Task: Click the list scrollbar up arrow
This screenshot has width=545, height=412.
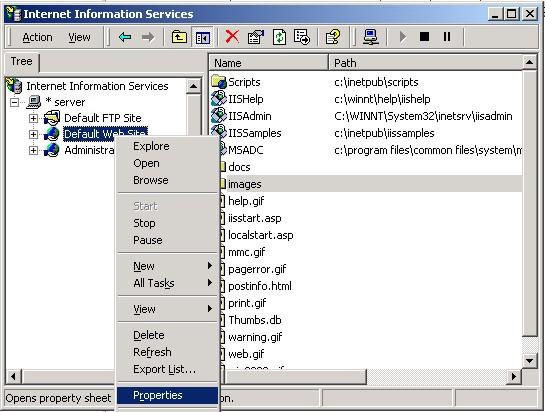Action: click(x=530, y=63)
